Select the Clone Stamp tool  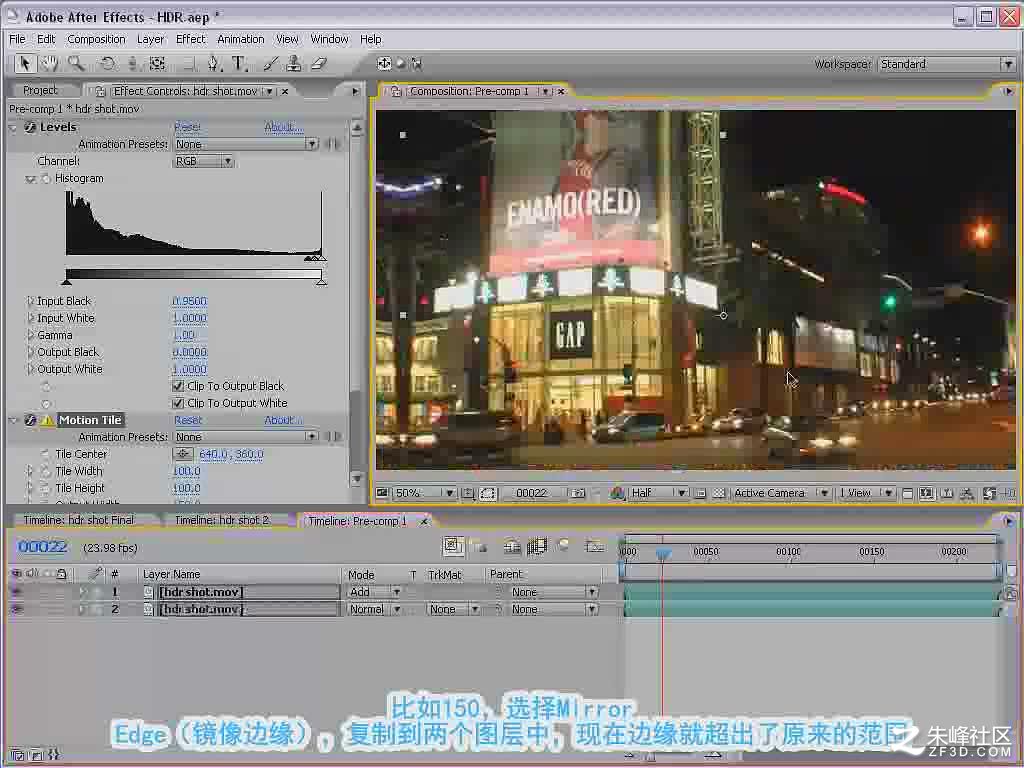(294, 63)
